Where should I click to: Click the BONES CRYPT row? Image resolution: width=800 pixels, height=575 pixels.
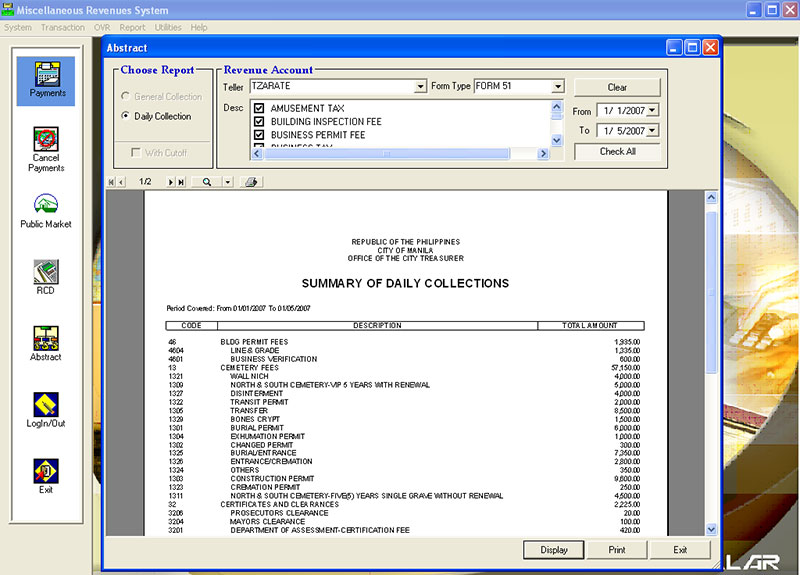pos(404,419)
